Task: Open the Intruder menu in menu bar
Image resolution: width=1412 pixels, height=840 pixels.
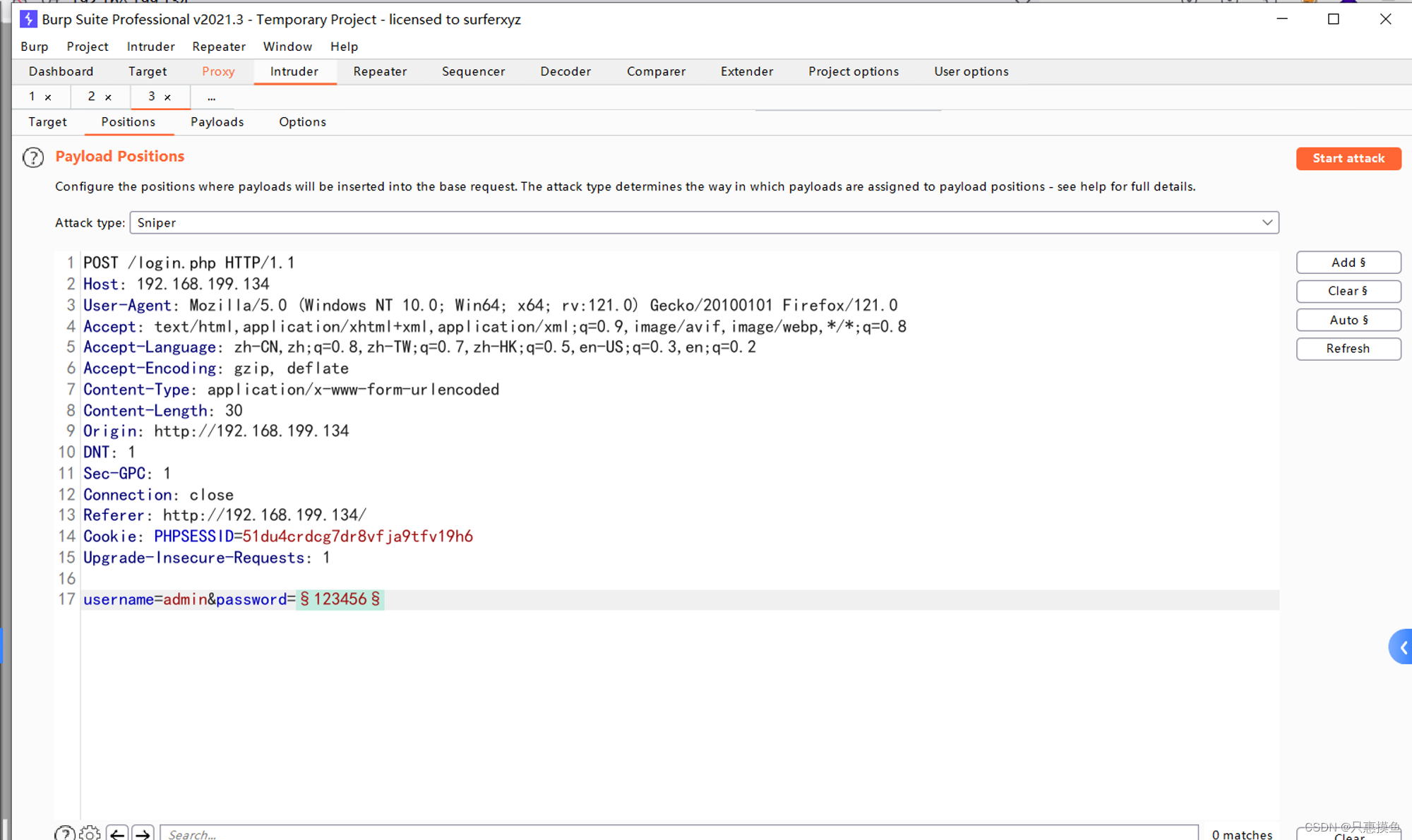Action: [150, 47]
